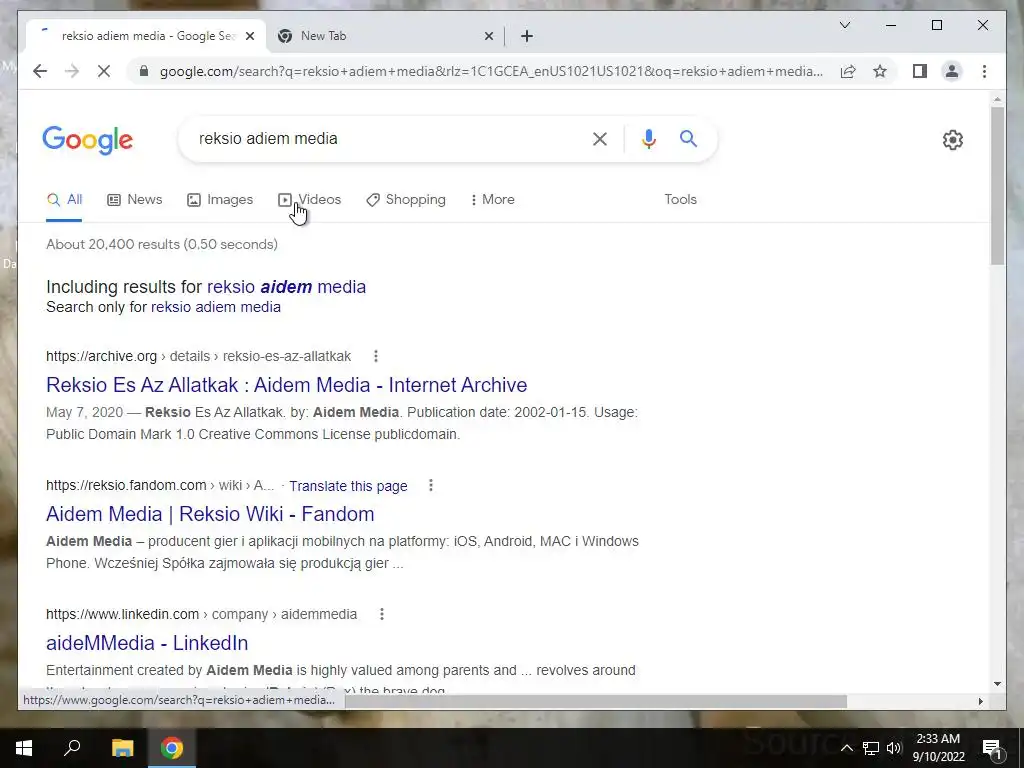Image resolution: width=1024 pixels, height=768 pixels.
Task: Switch to Images results tab
Action: point(220,199)
